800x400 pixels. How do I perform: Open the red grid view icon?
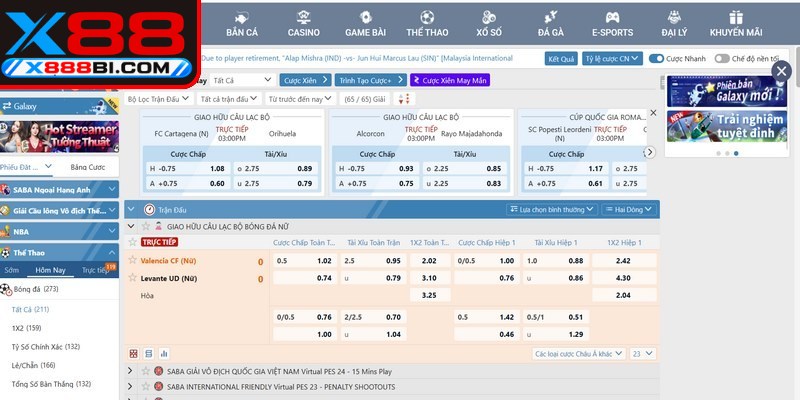134,353
